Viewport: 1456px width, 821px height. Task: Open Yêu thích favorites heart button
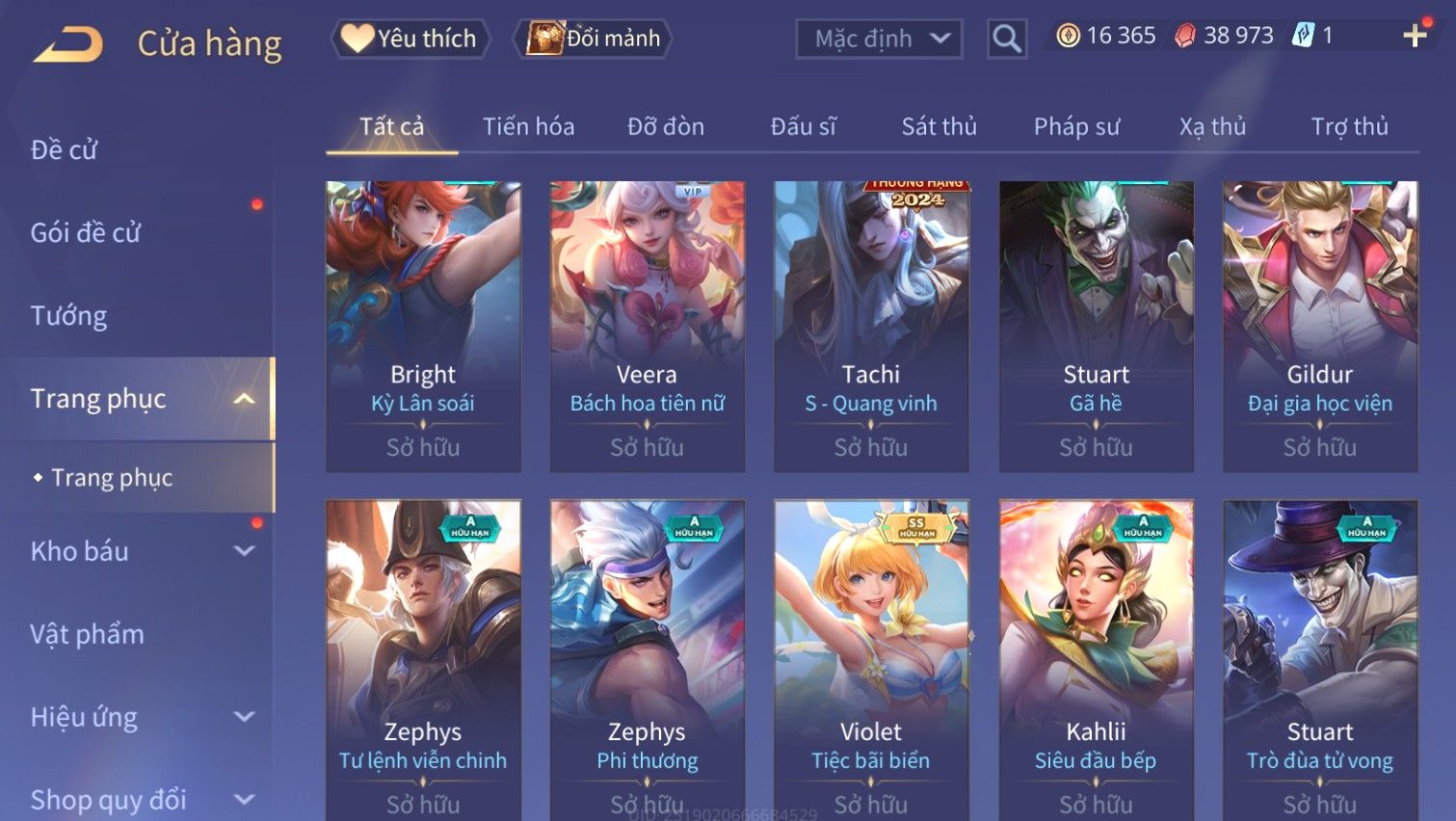coord(410,39)
